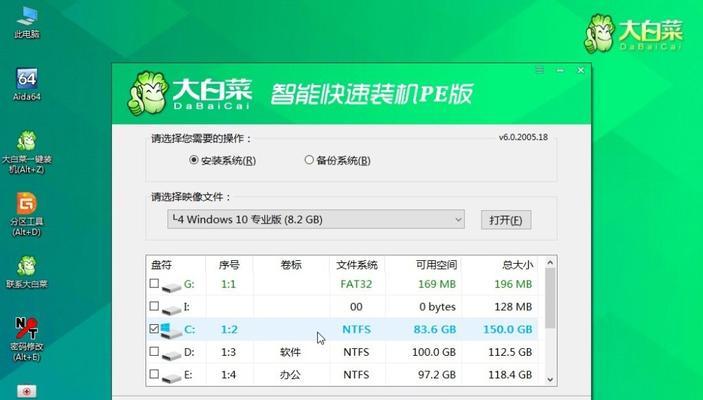Click the 83.6 GB free space value
Screen dimensions: 703x400
[434, 330]
